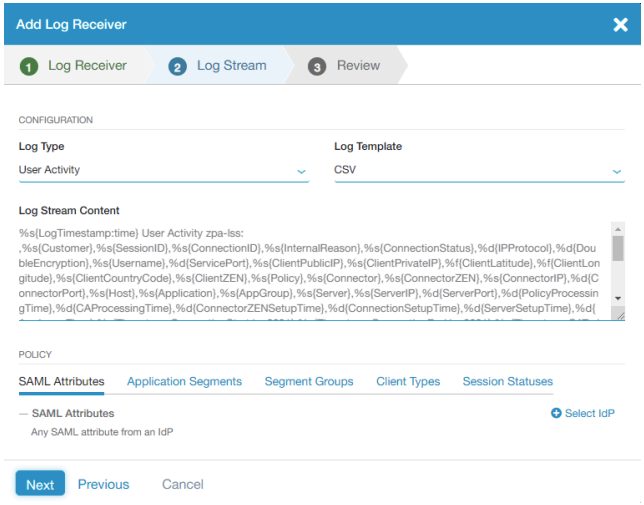
Task: Go back with the Previous link
Action: 103,484
